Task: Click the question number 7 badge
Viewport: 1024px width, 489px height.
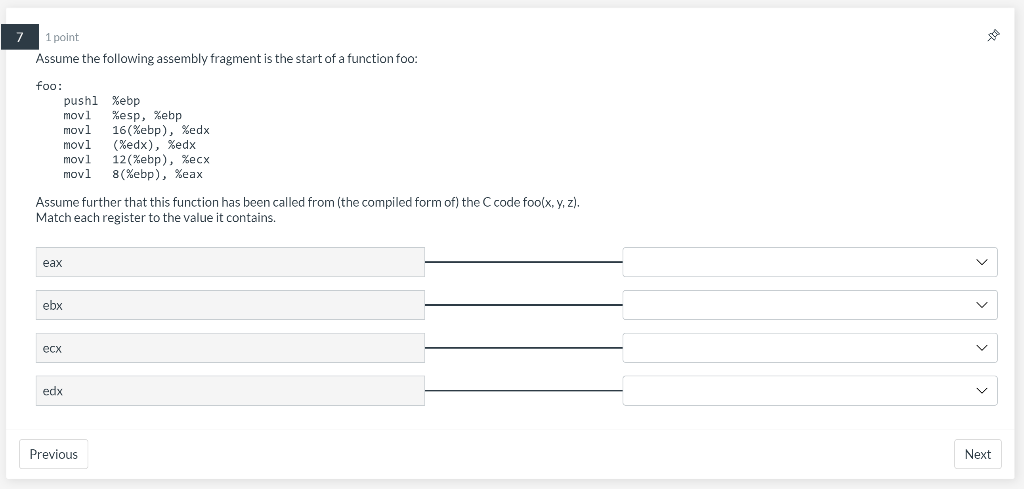Action: [19, 36]
